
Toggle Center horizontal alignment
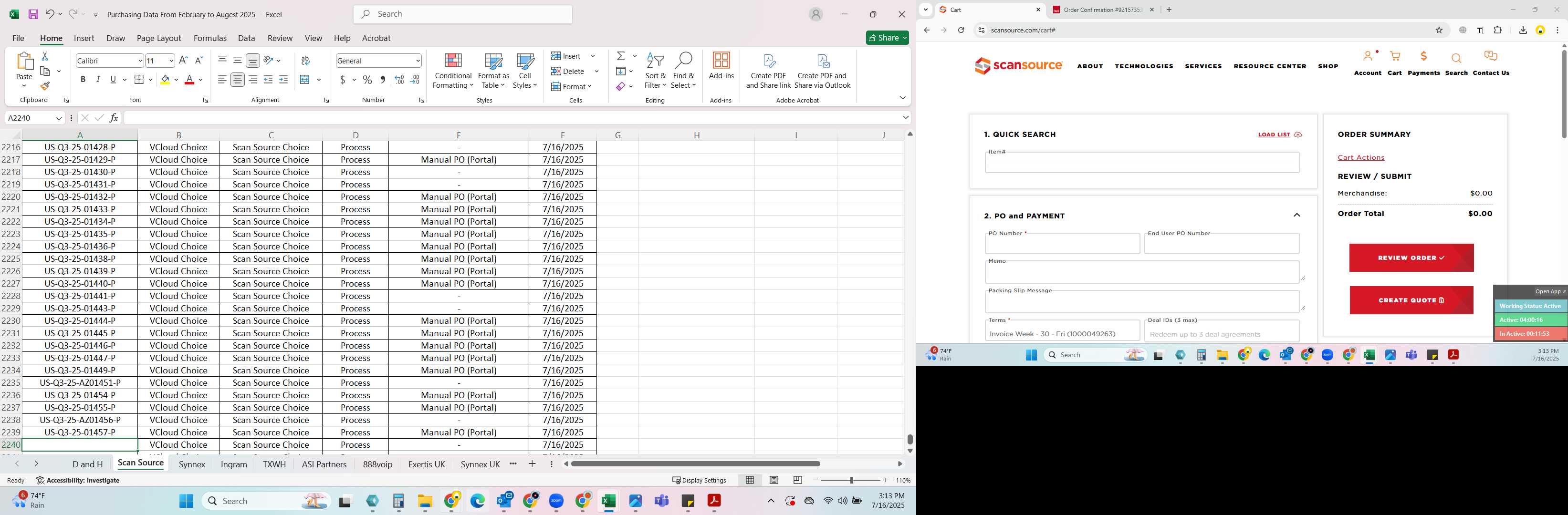click(x=238, y=80)
